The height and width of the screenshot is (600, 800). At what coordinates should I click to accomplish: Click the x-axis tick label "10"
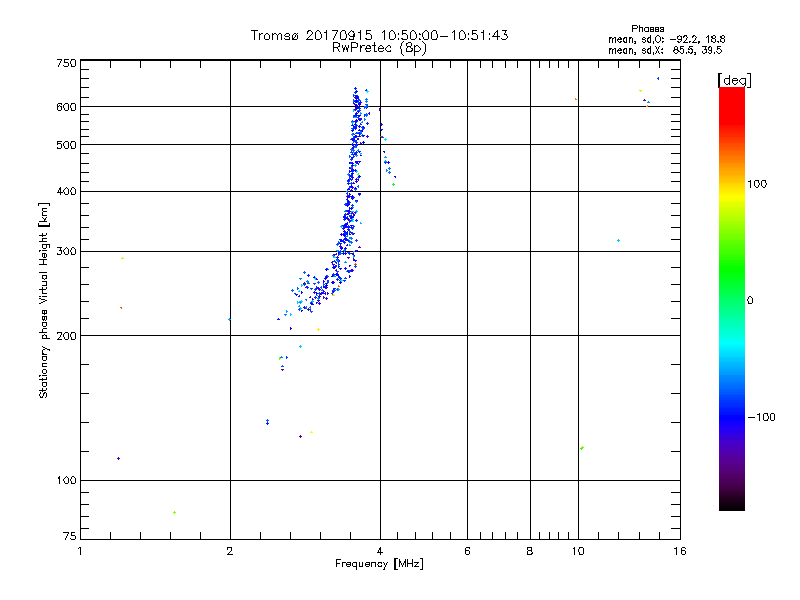click(578, 552)
